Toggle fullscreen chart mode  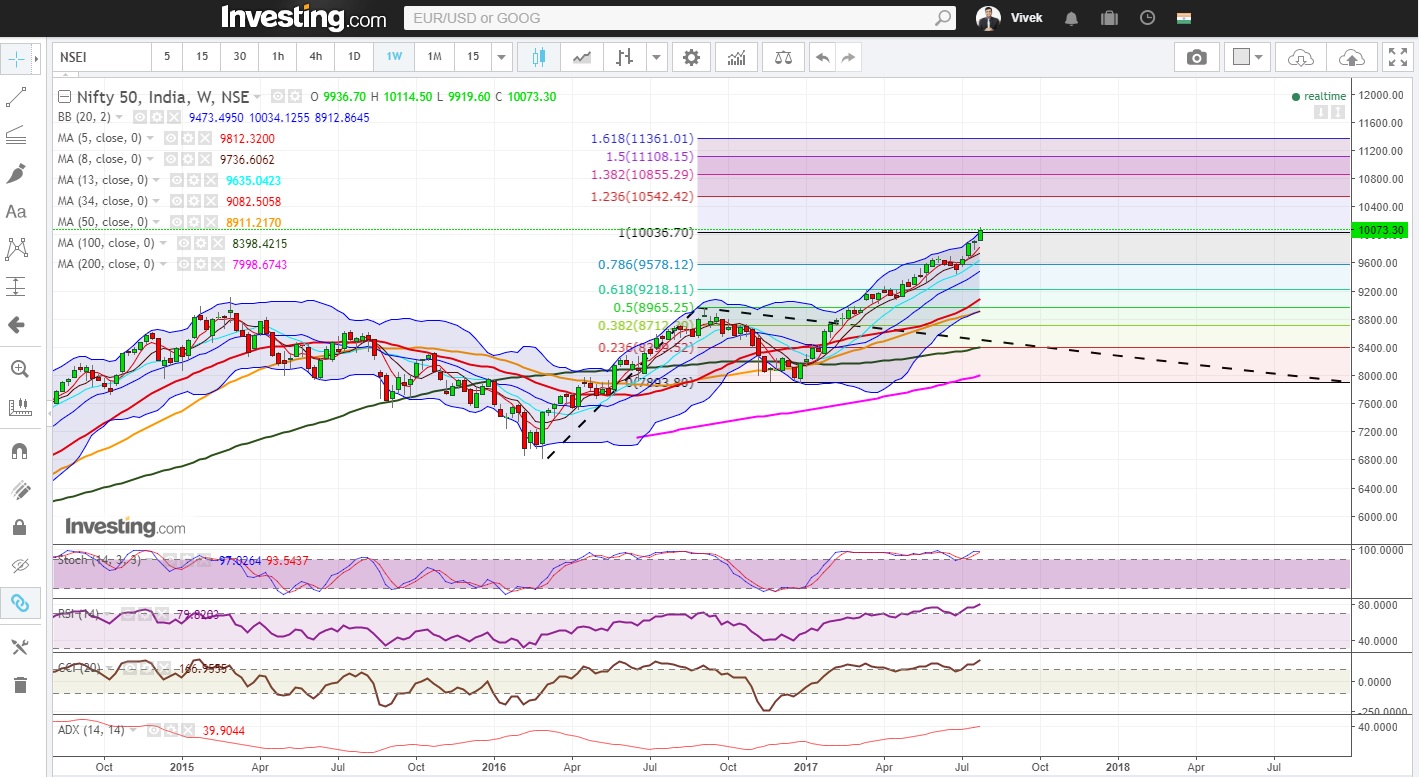1397,57
